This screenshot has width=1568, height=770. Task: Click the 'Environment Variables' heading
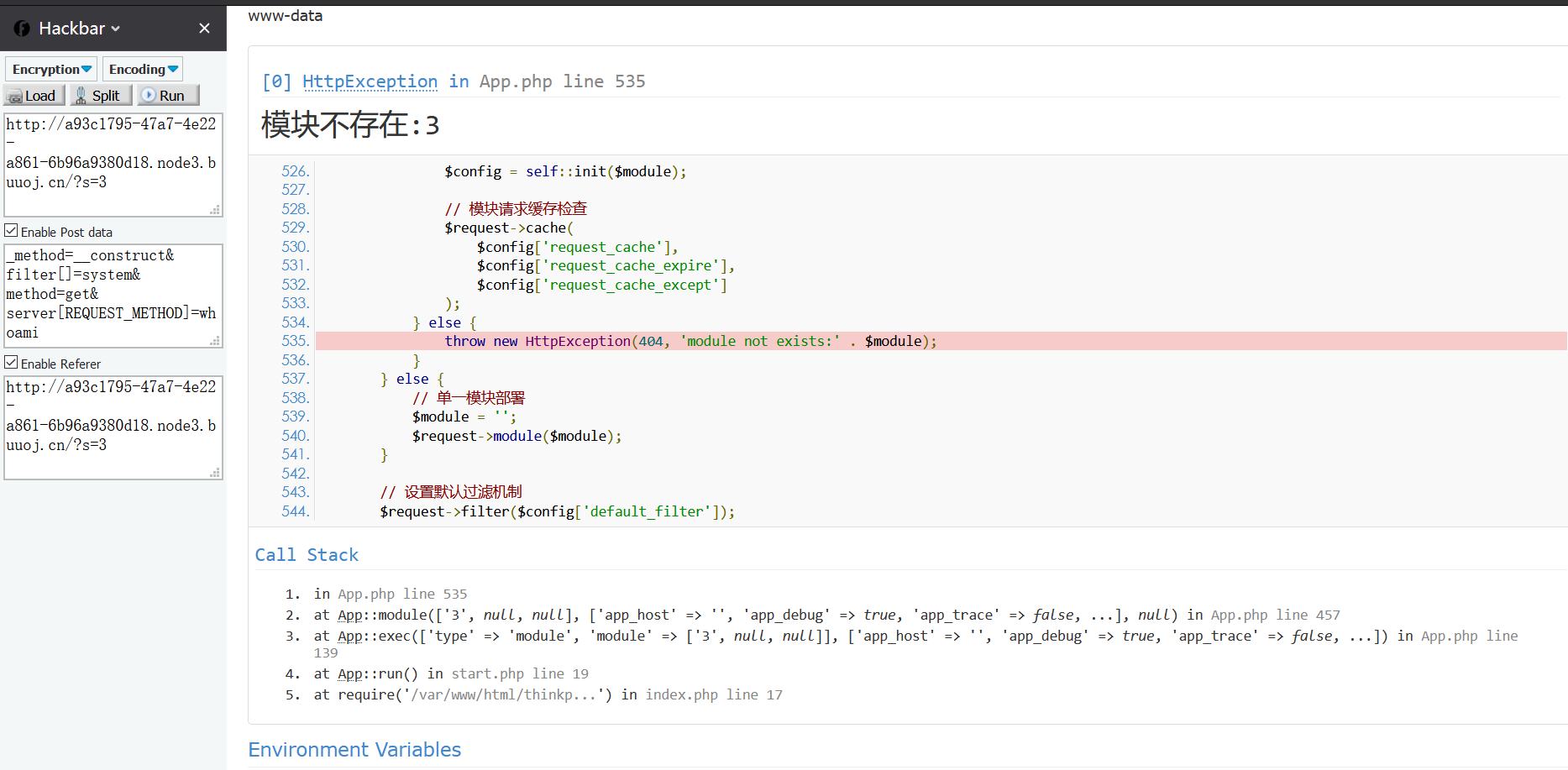[354, 750]
